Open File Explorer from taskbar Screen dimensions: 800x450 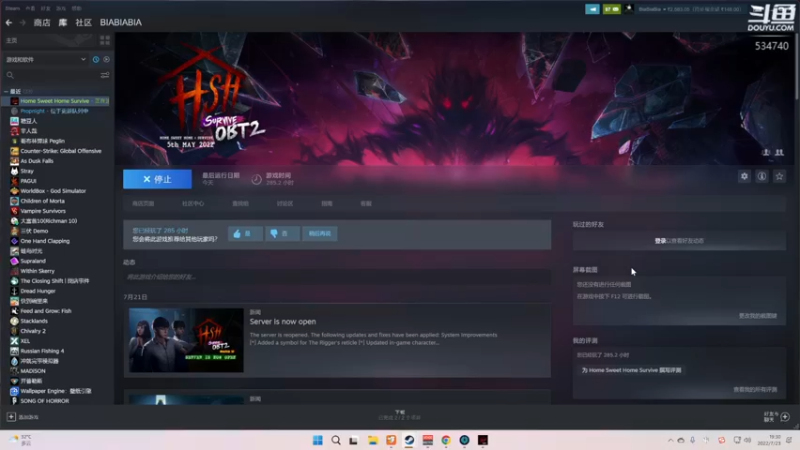372,440
